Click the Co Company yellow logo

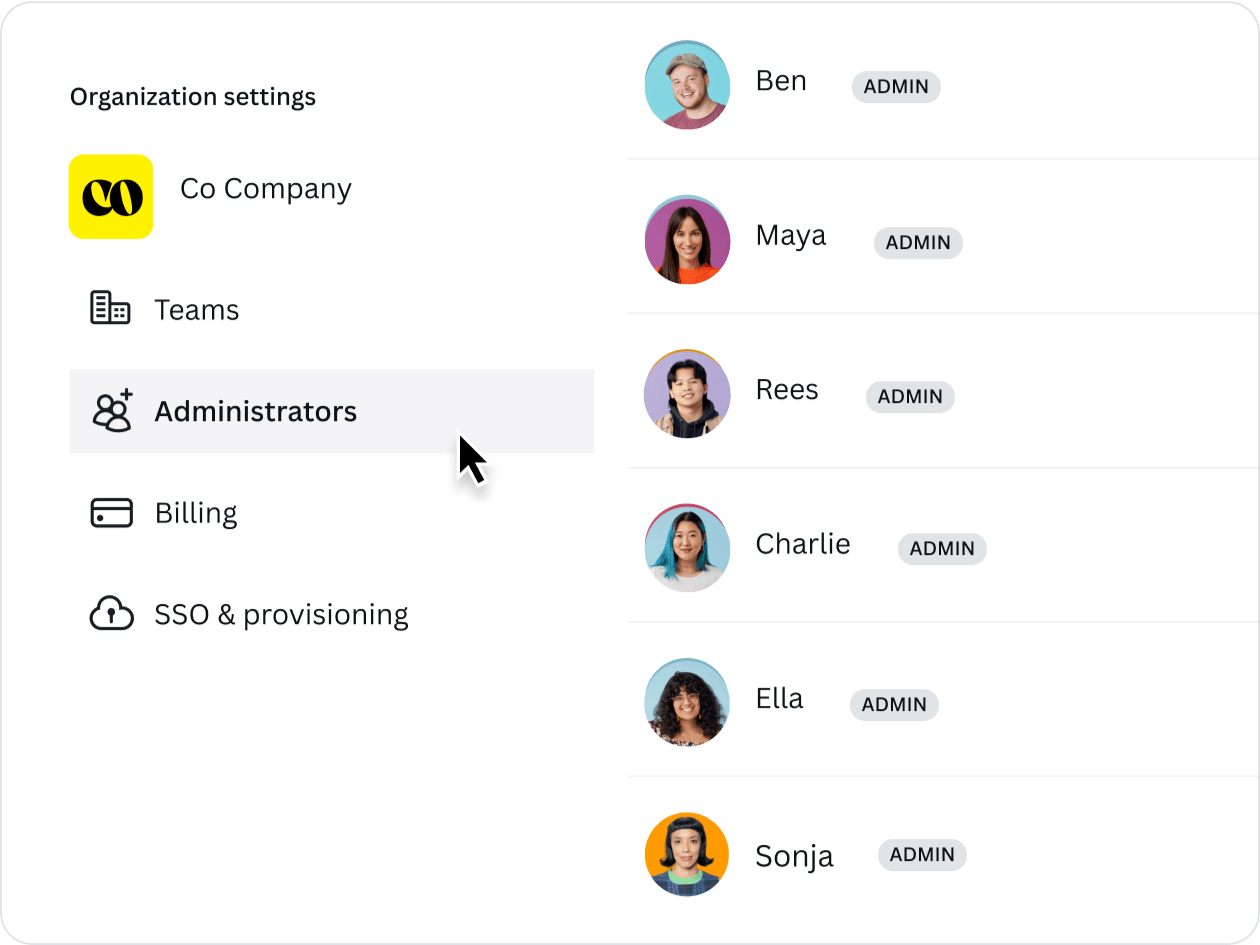tap(111, 196)
